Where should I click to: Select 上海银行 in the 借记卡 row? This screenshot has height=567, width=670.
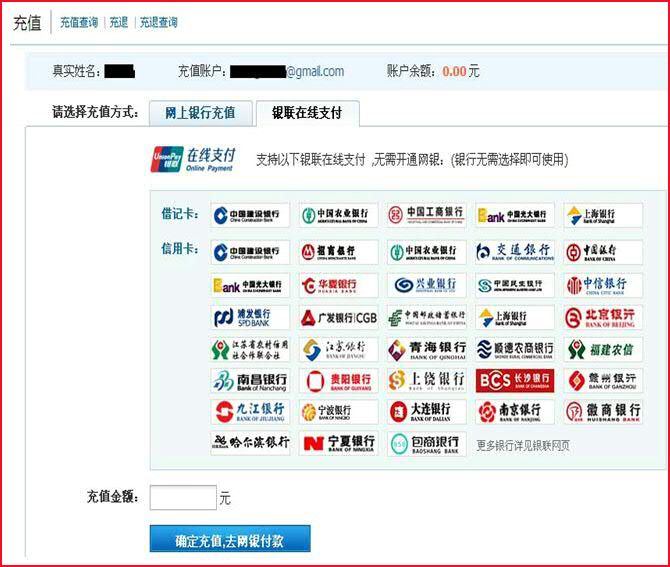[x=603, y=215]
